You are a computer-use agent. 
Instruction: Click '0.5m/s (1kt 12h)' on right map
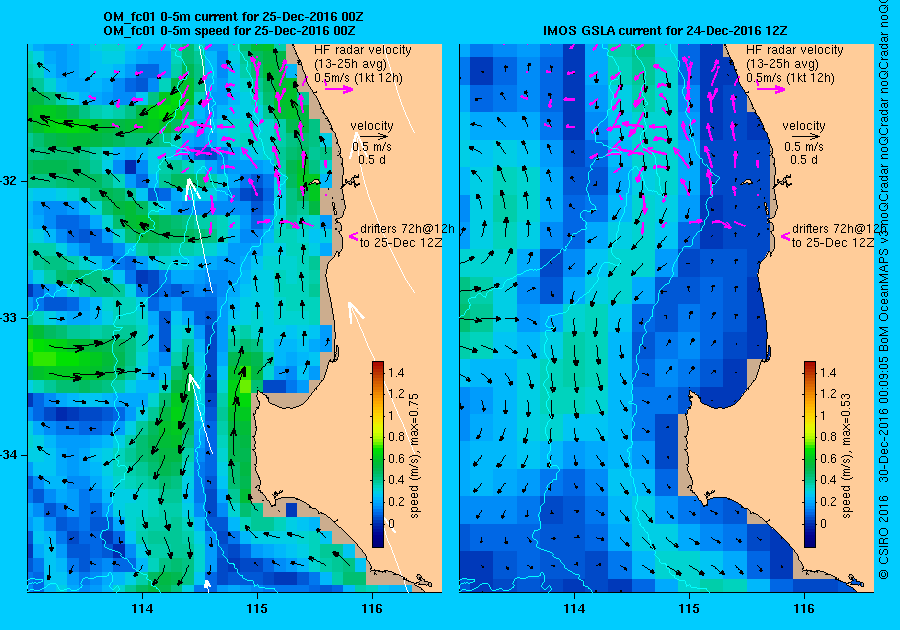tap(790, 77)
